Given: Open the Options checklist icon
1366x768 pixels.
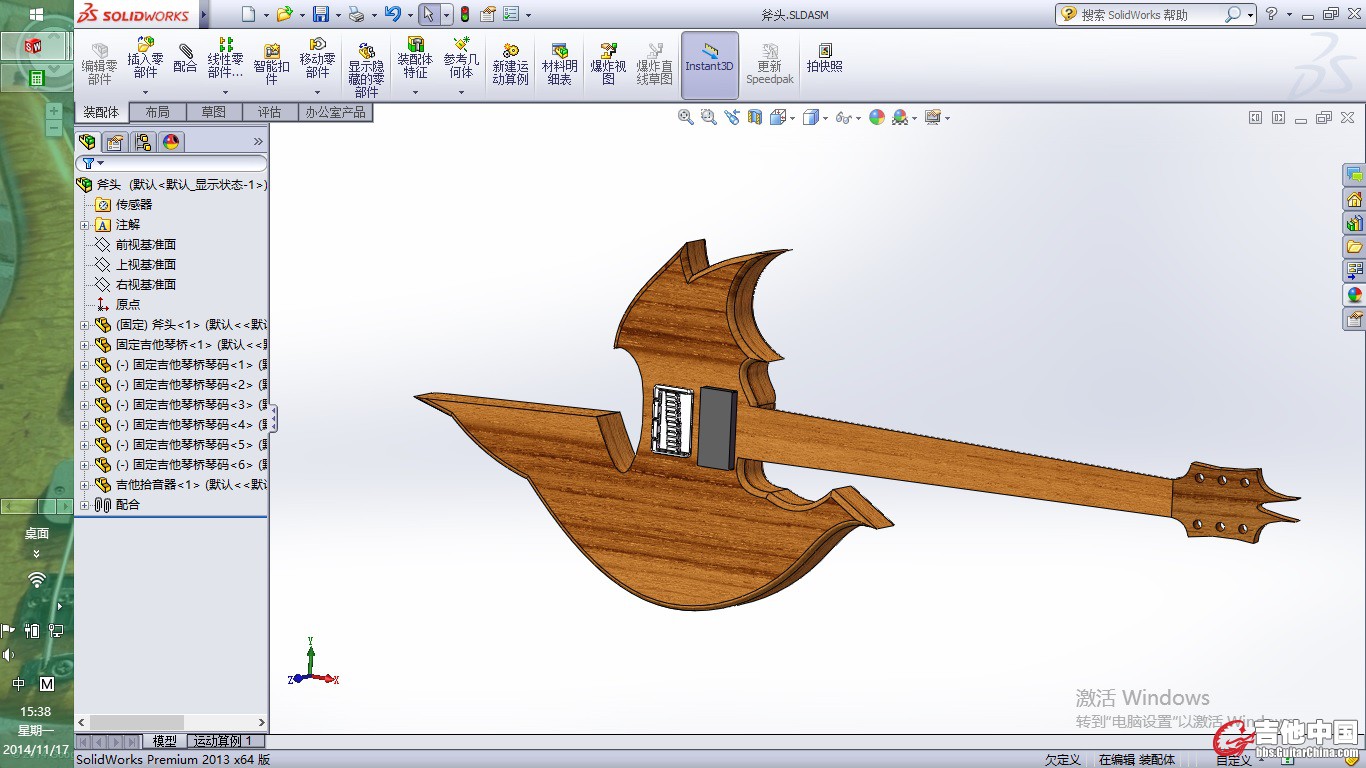Looking at the screenshot, I should coord(511,14).
